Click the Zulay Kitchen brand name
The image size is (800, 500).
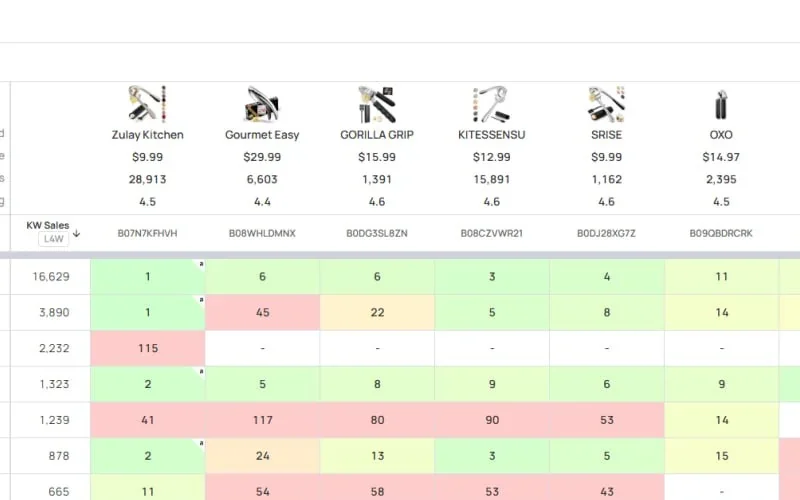tap(147, 135)
